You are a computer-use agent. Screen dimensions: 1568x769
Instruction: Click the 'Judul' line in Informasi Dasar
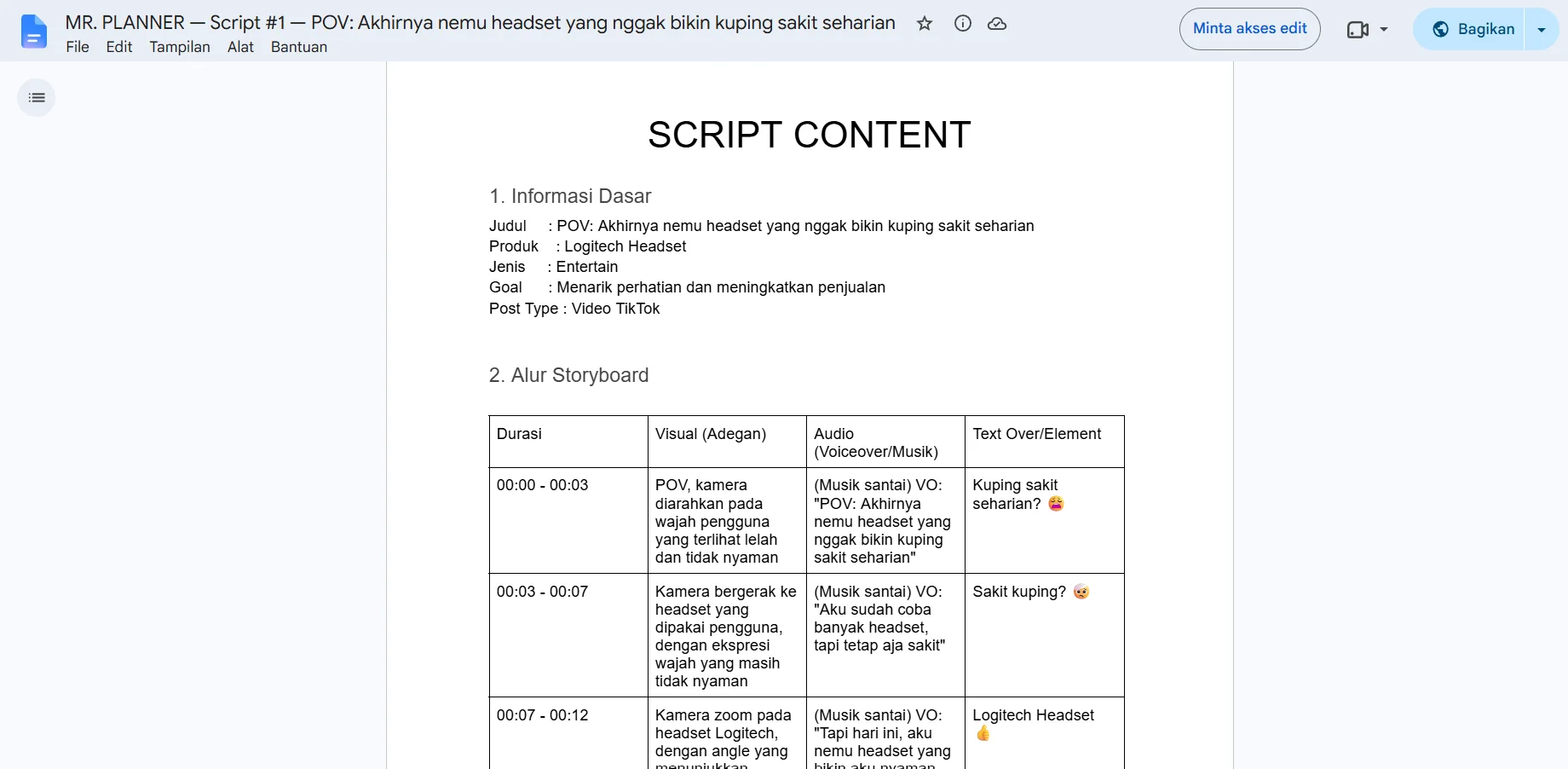pos(762,226)
